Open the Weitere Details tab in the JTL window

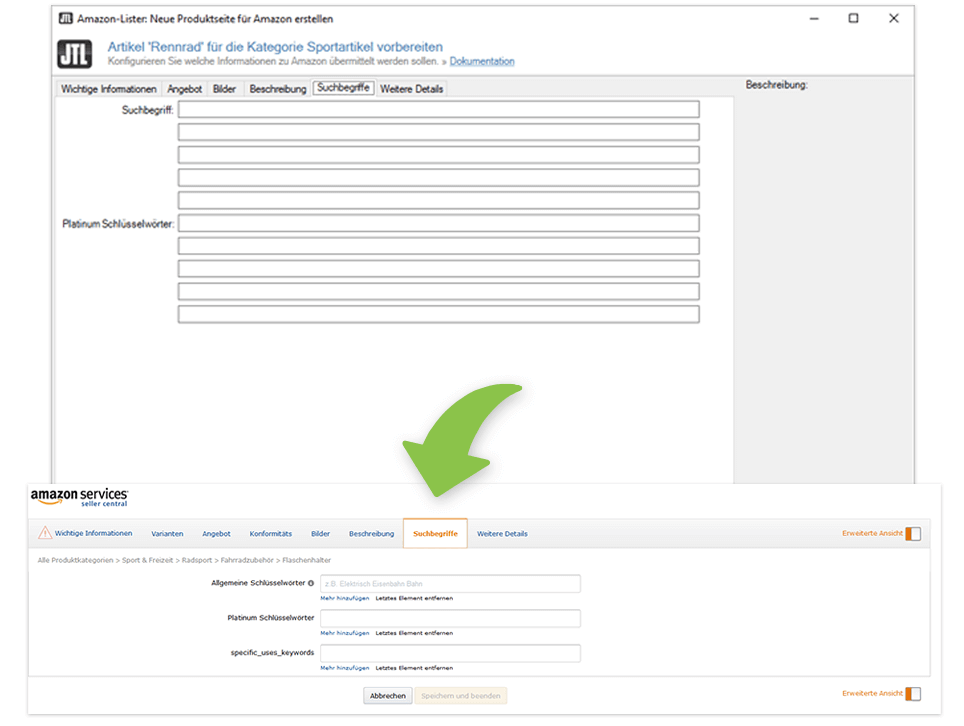[411, 88]
